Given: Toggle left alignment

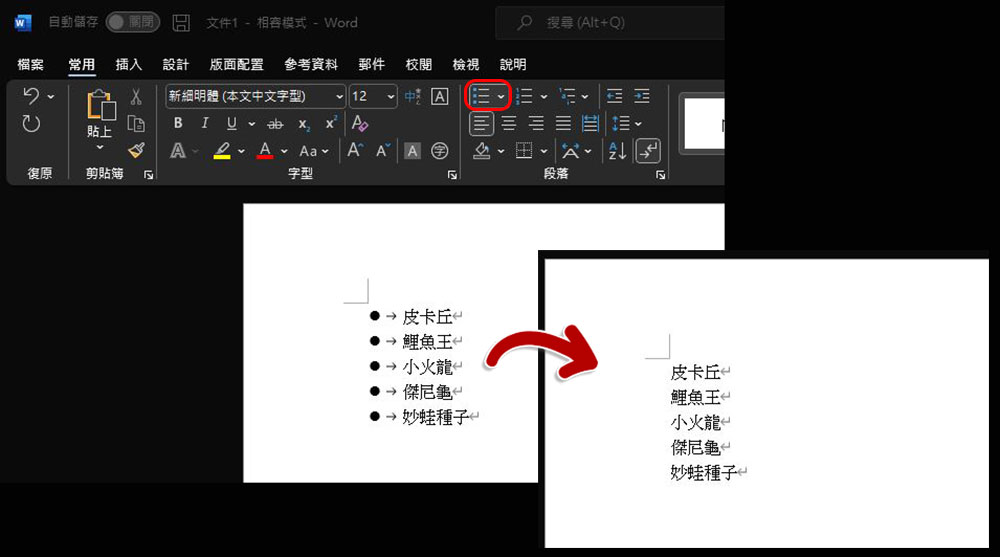Looking at the screenshot, I should click(482, 124).
